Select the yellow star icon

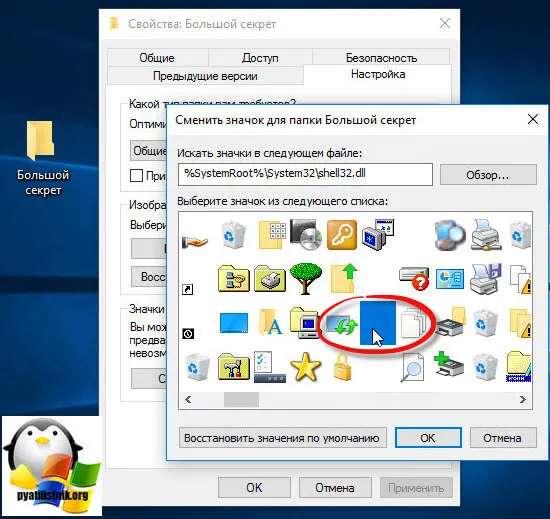tap(306, 367)
